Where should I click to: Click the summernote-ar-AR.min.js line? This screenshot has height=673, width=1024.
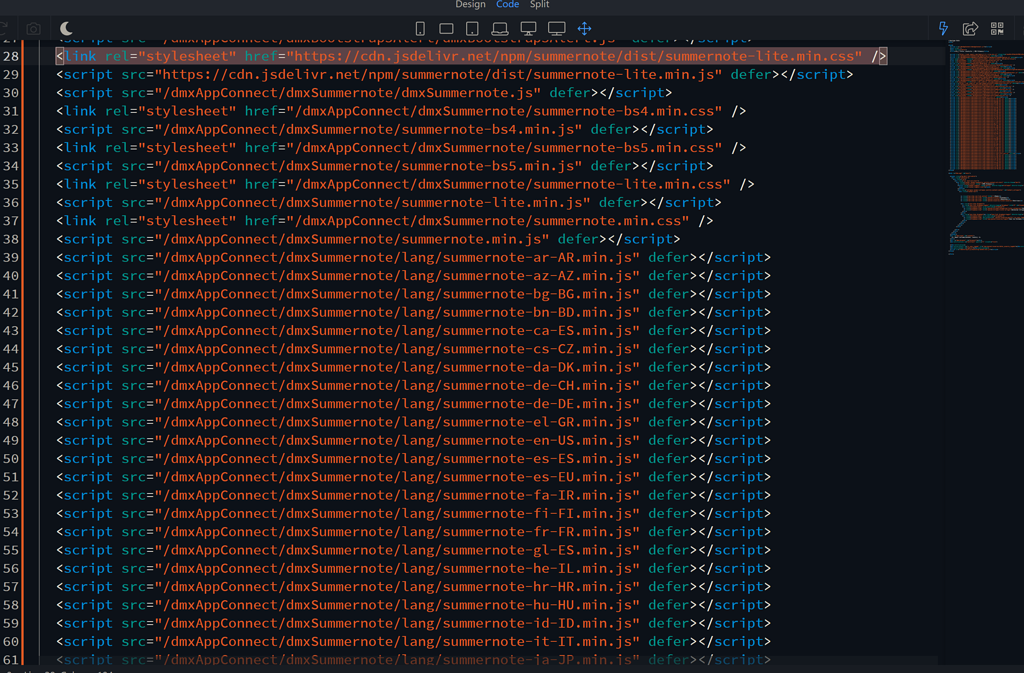coord(413,257)
